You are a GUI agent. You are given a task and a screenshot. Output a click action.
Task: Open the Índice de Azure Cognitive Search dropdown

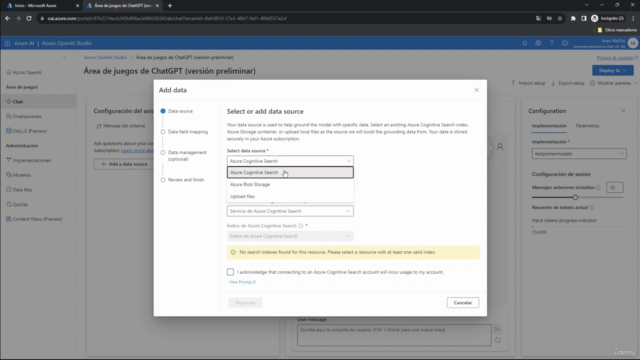(x=290, y=236)
